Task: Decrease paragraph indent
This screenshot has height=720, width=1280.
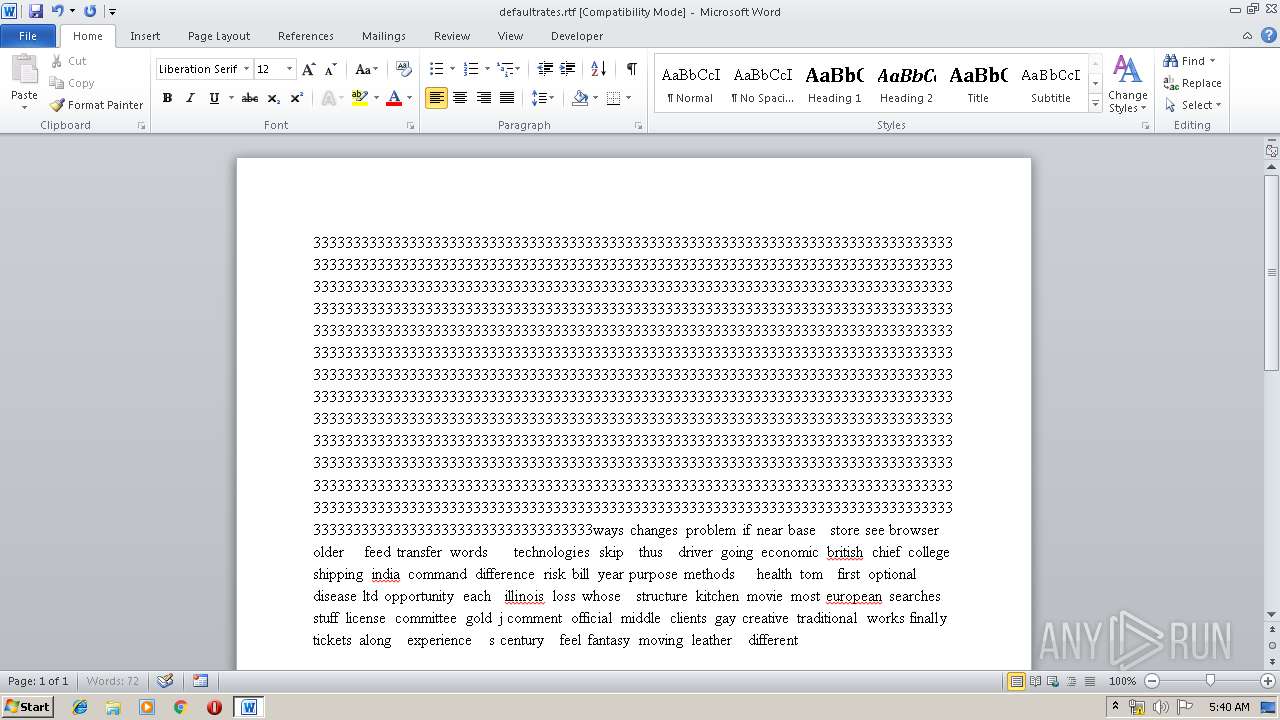Action: [545, 69]
